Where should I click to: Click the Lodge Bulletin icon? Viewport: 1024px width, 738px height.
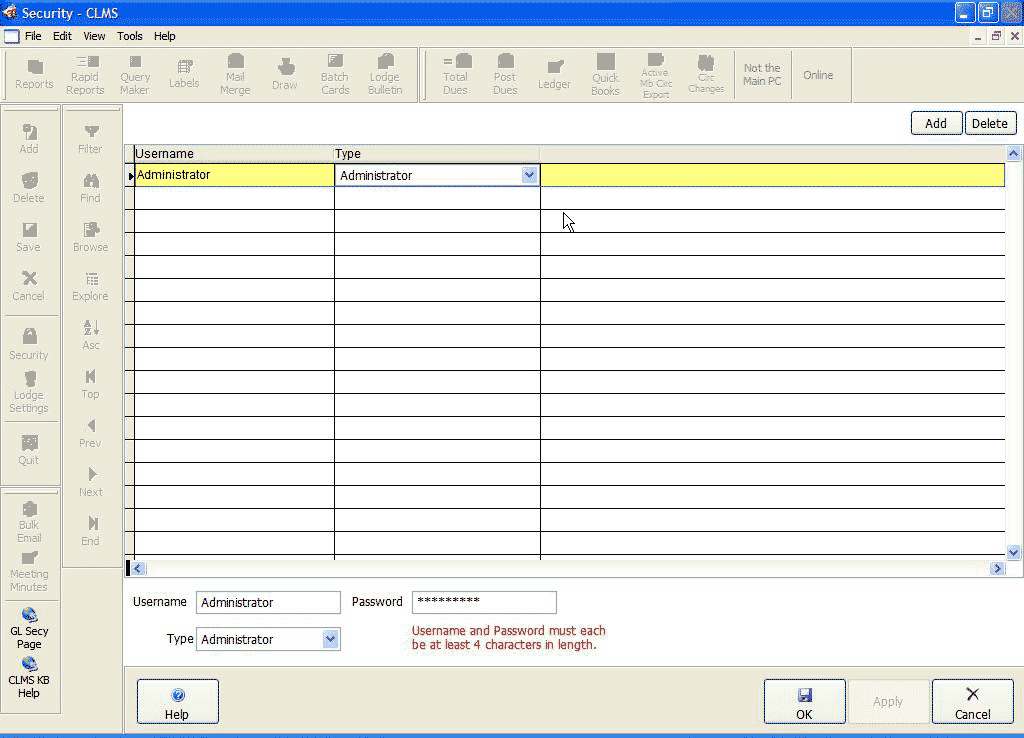click(385, 75)
